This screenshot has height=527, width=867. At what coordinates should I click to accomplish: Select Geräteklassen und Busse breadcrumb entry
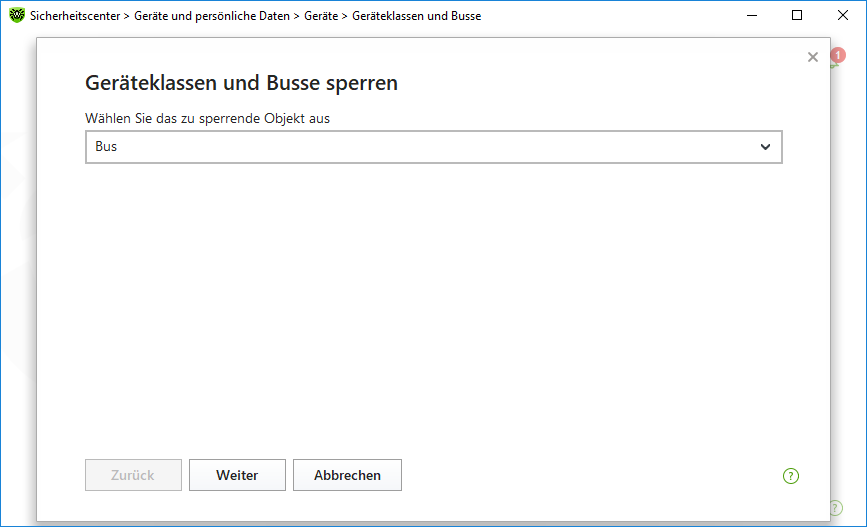416,16
